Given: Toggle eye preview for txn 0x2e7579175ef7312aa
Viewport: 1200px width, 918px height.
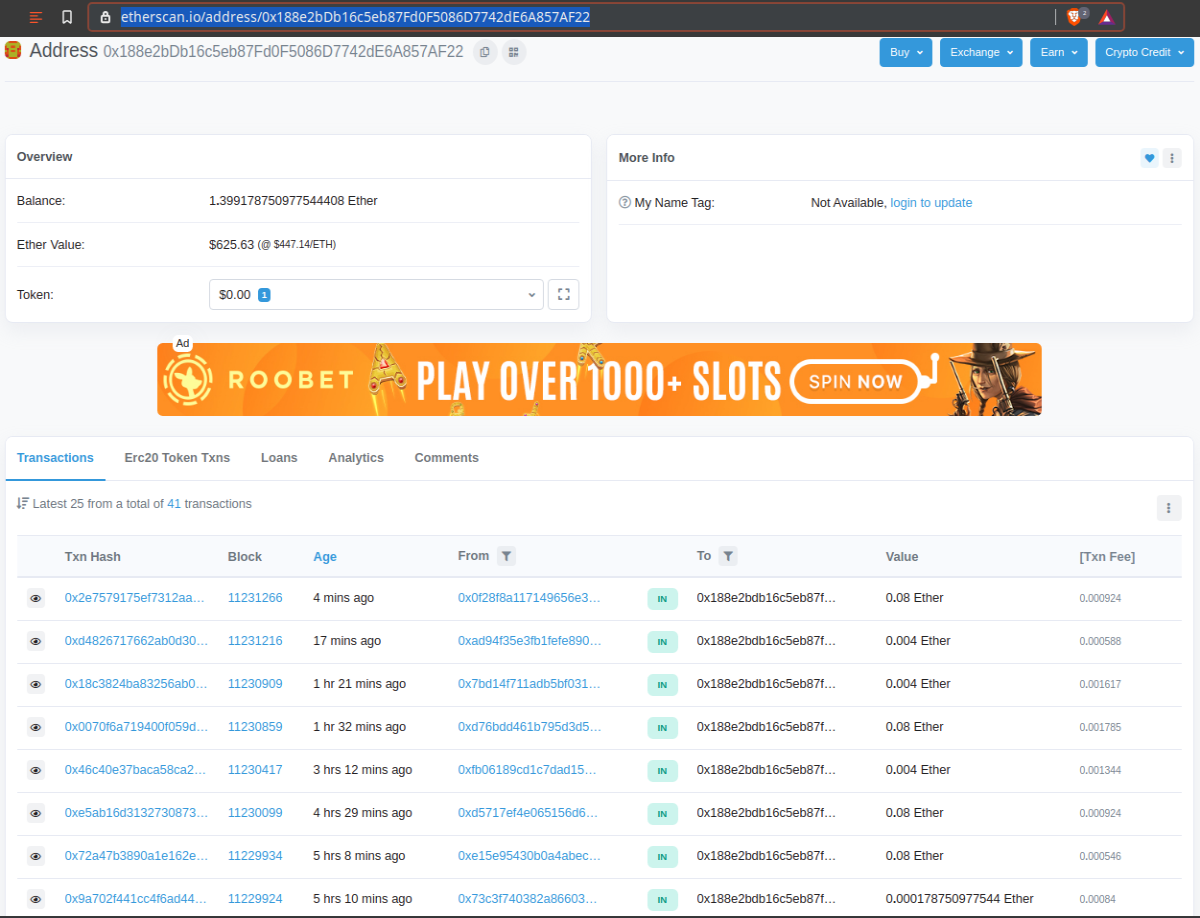Looking at the screenshot, I should tap(36, 598).
